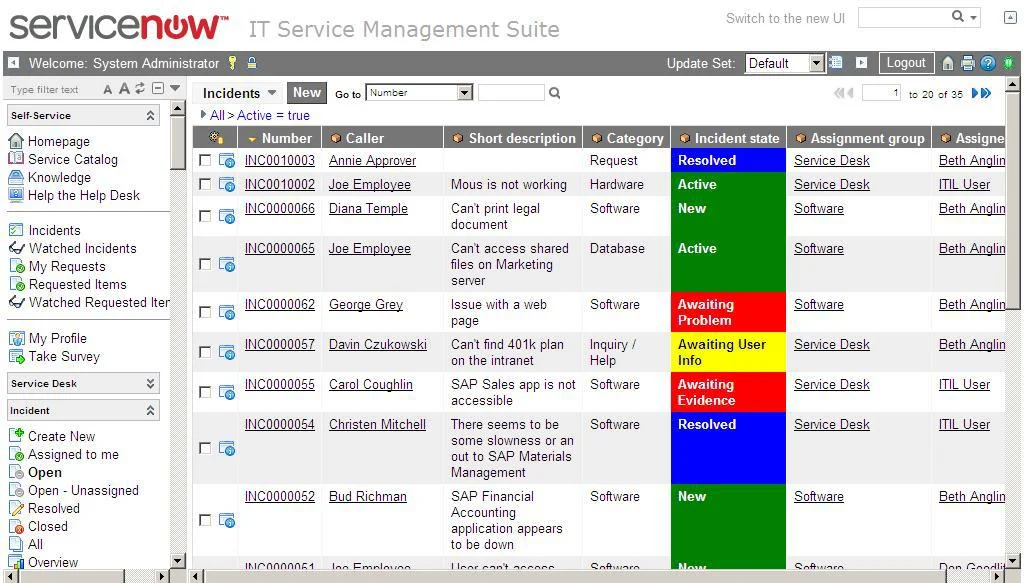The height and width of the screenshot is (583, 1024).
Task: Open global search options dropdown arrow
Action: click(974, 17)
